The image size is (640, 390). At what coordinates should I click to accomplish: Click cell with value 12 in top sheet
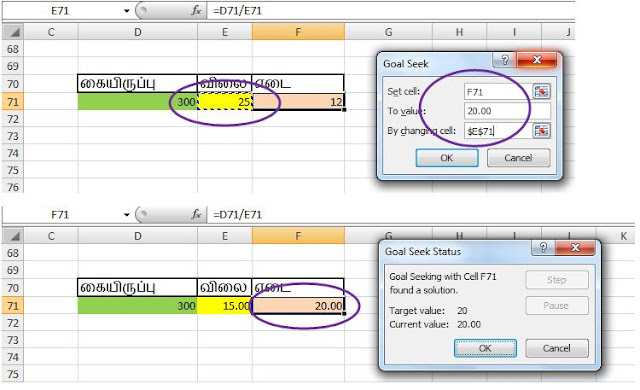(298, 102)
